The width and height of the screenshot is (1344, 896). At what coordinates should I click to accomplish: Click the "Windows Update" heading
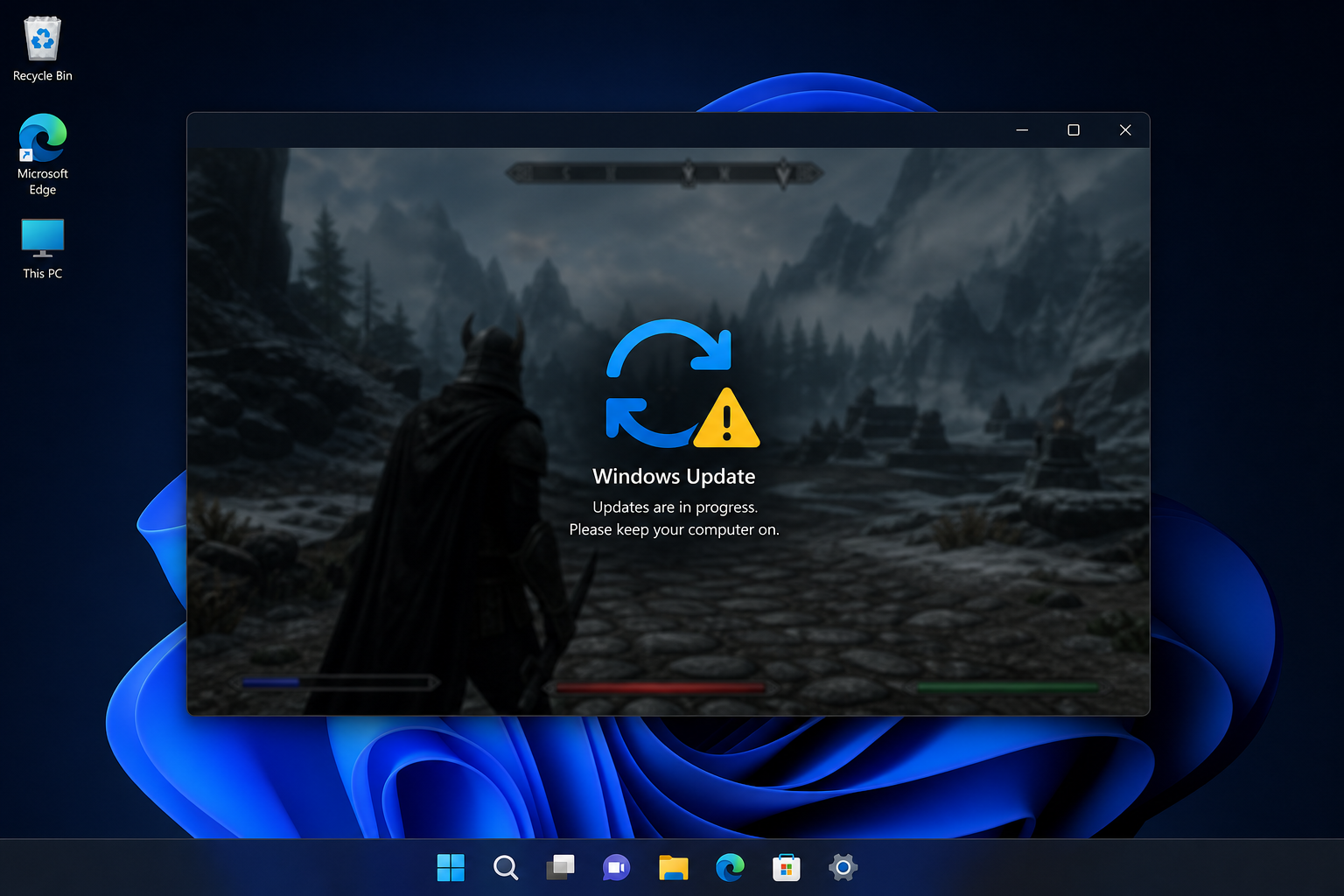click(674, 477)
